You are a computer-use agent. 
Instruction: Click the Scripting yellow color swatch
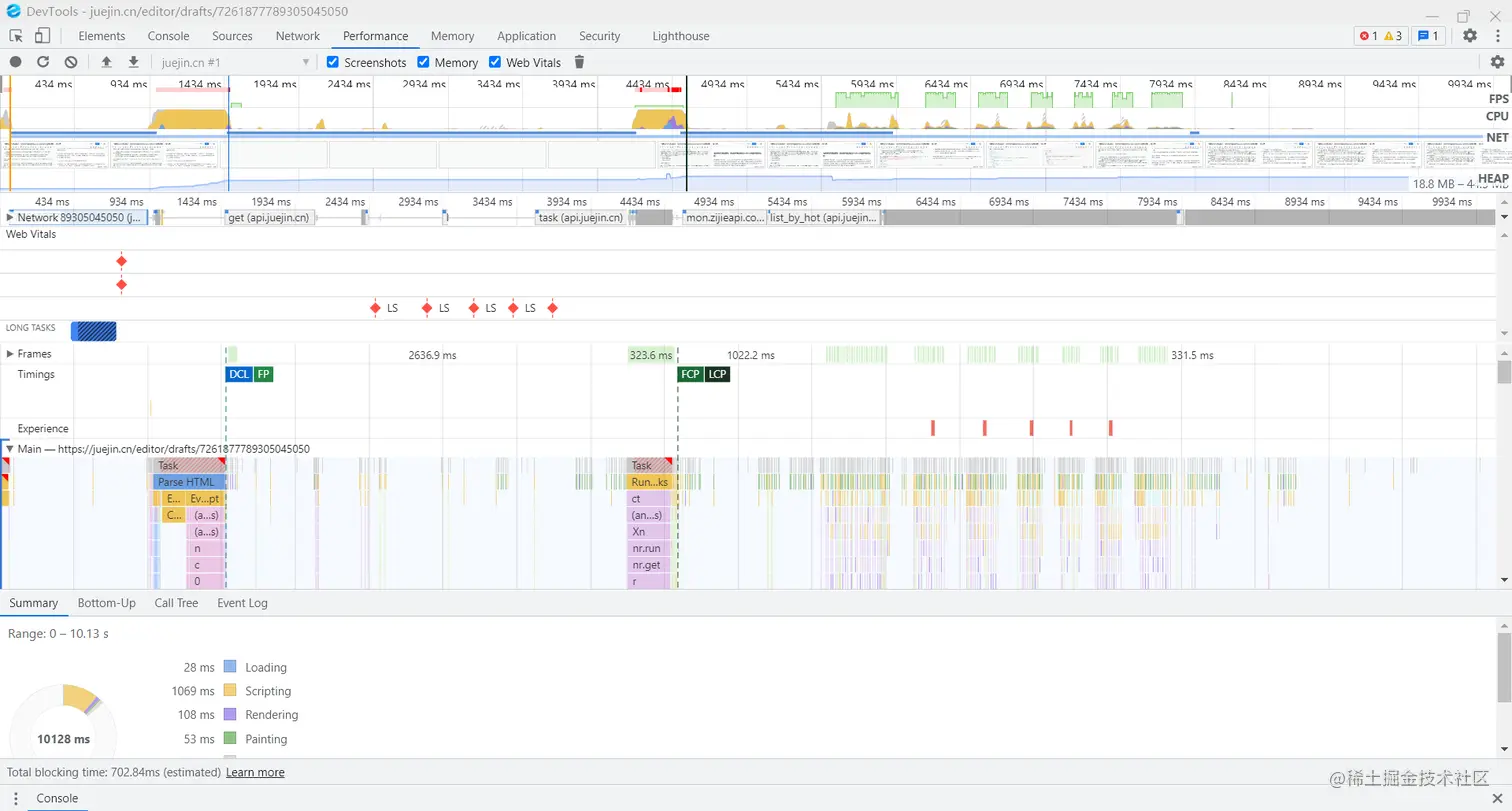point(230,691)
